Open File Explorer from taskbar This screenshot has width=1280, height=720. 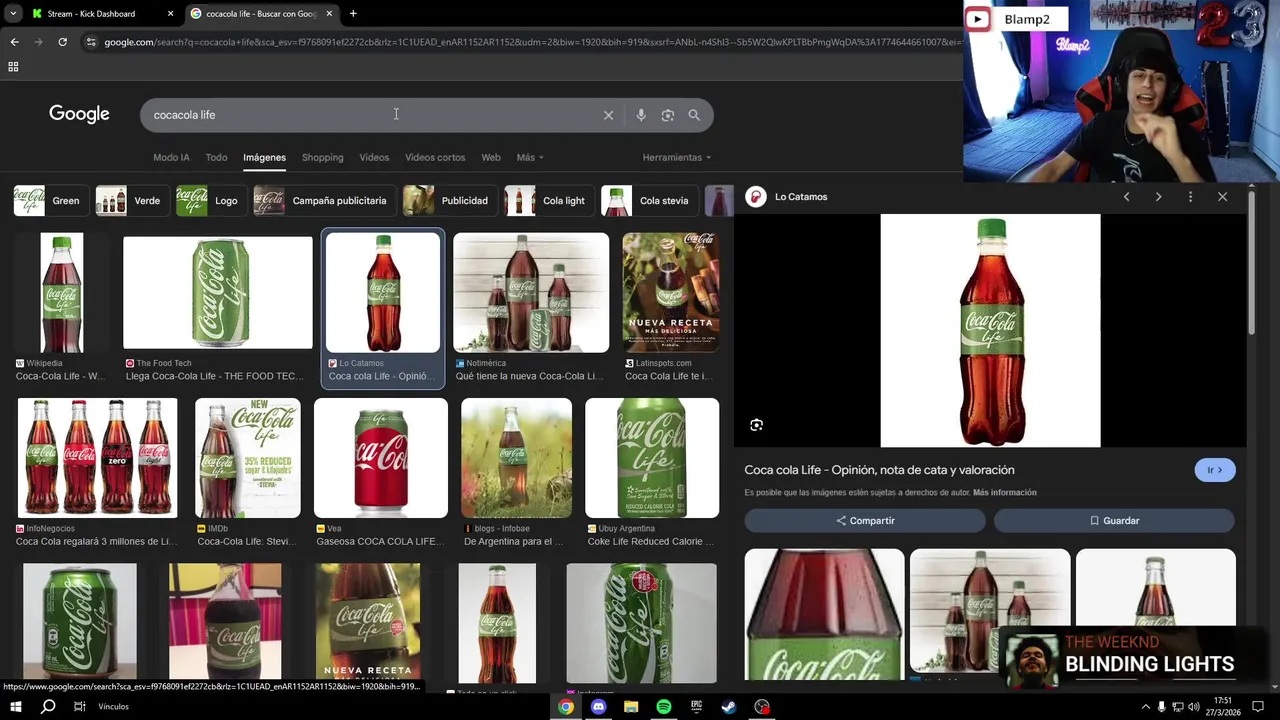(x=631, y=707)
